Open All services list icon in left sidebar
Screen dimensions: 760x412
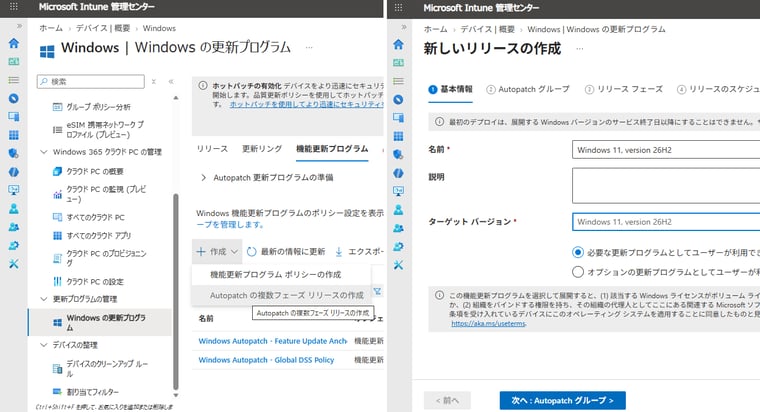pos(14,80)
